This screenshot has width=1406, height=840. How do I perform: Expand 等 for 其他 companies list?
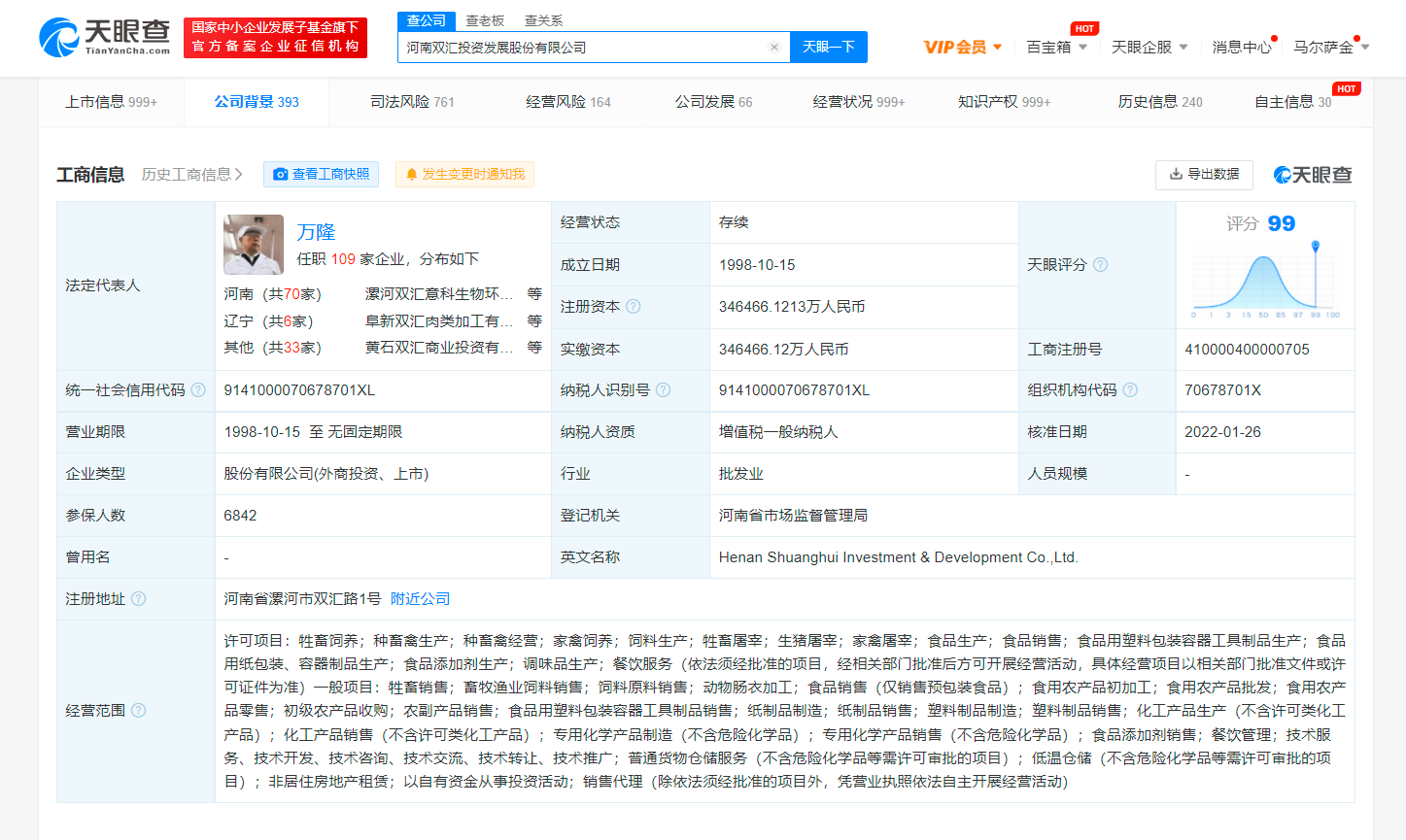(x=534, y=347)
